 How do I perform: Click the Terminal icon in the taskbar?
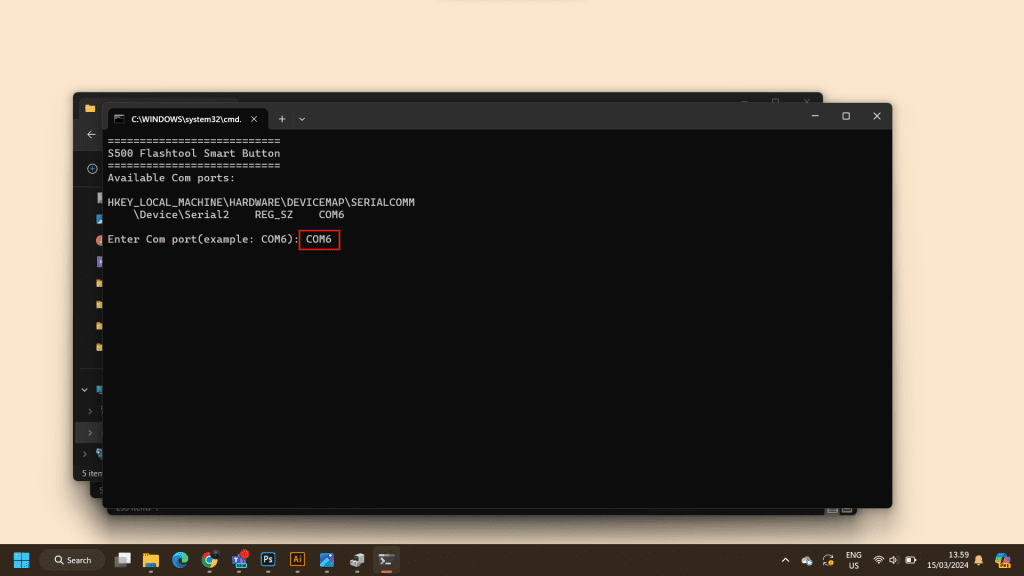coord(386,560)
